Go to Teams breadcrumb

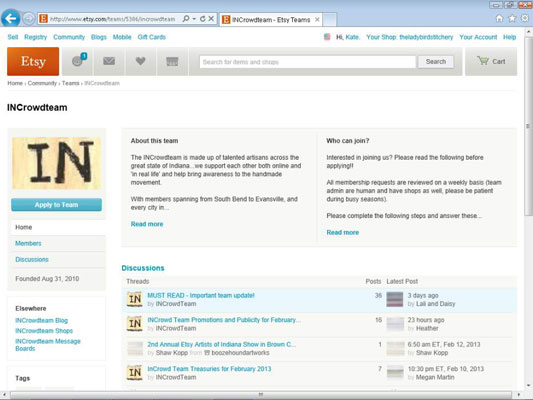70,83
